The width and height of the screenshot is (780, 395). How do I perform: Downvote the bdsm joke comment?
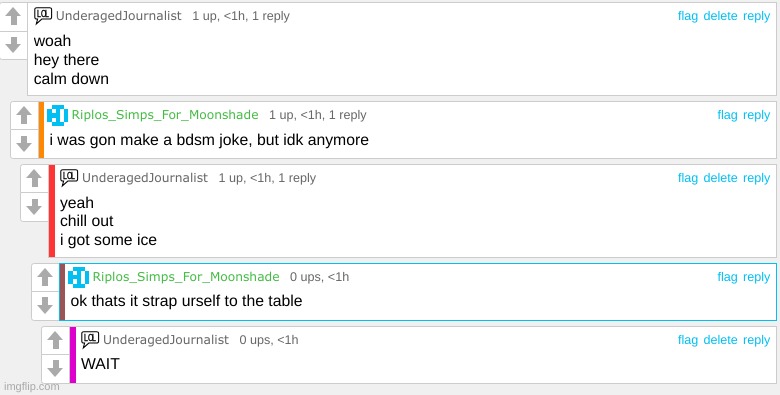click(24, 144)
